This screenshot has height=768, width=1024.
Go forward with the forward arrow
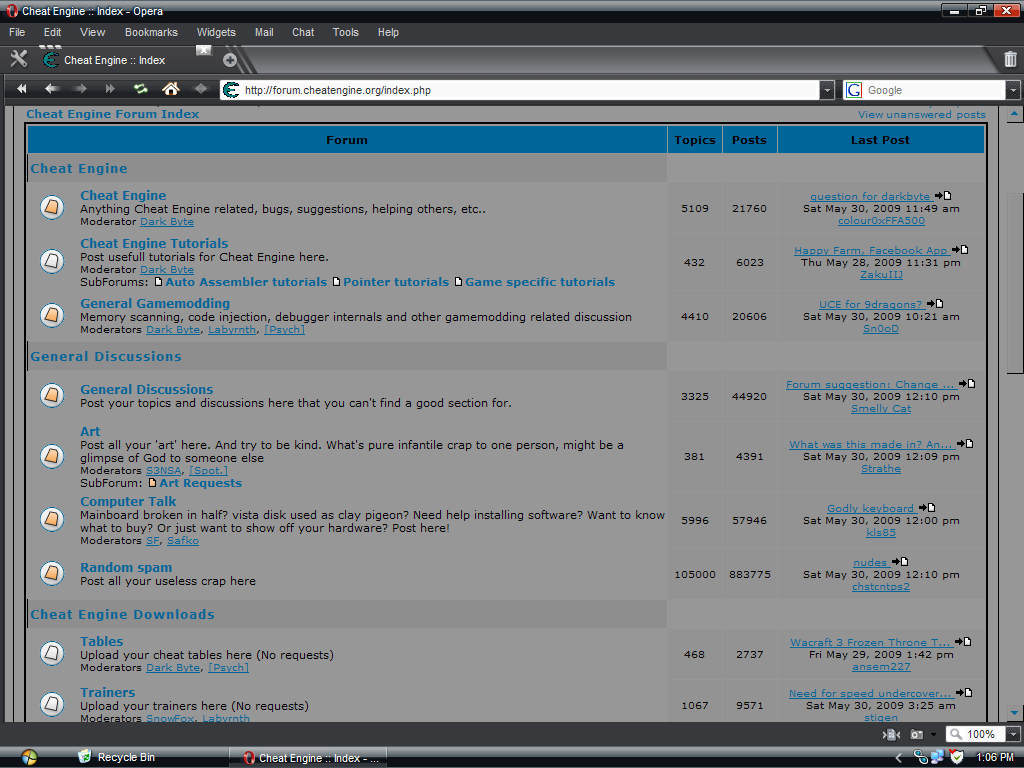click(80, 89)
